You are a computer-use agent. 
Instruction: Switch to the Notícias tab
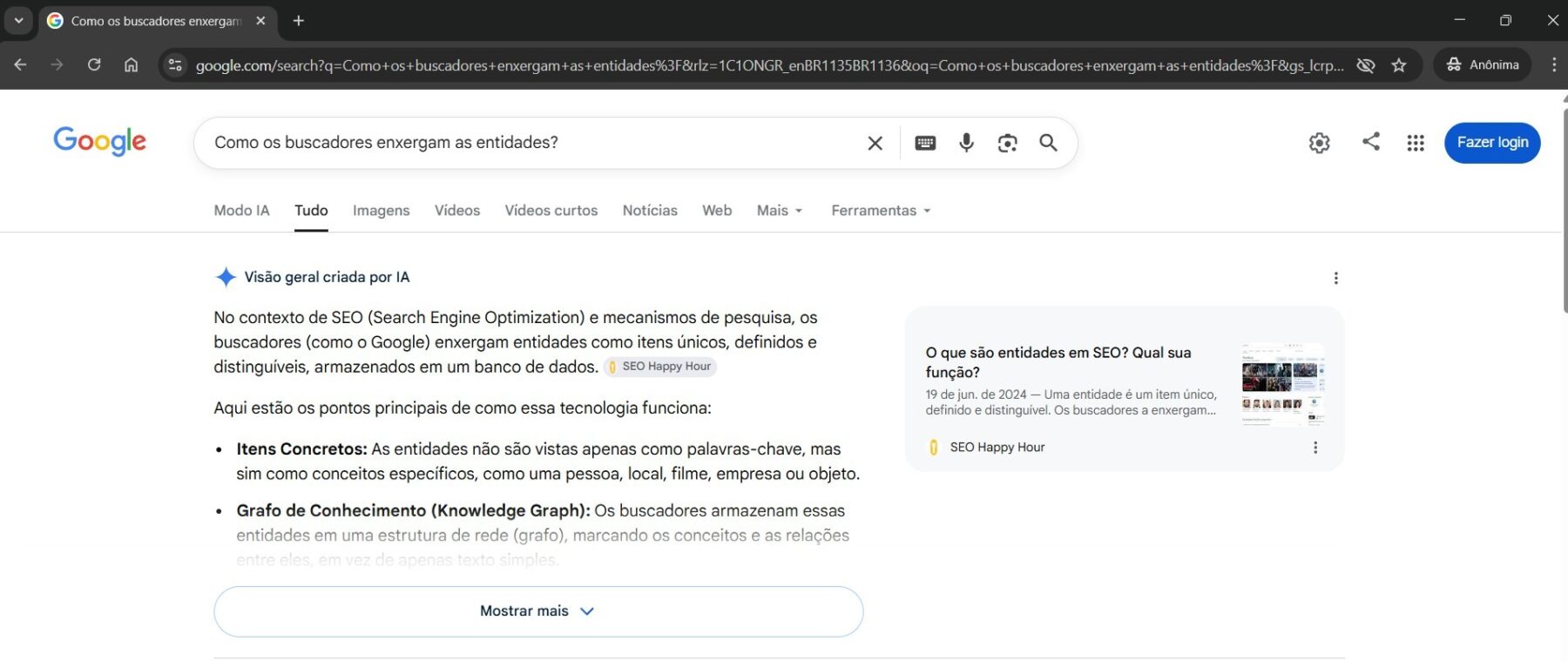click(650, 211)
